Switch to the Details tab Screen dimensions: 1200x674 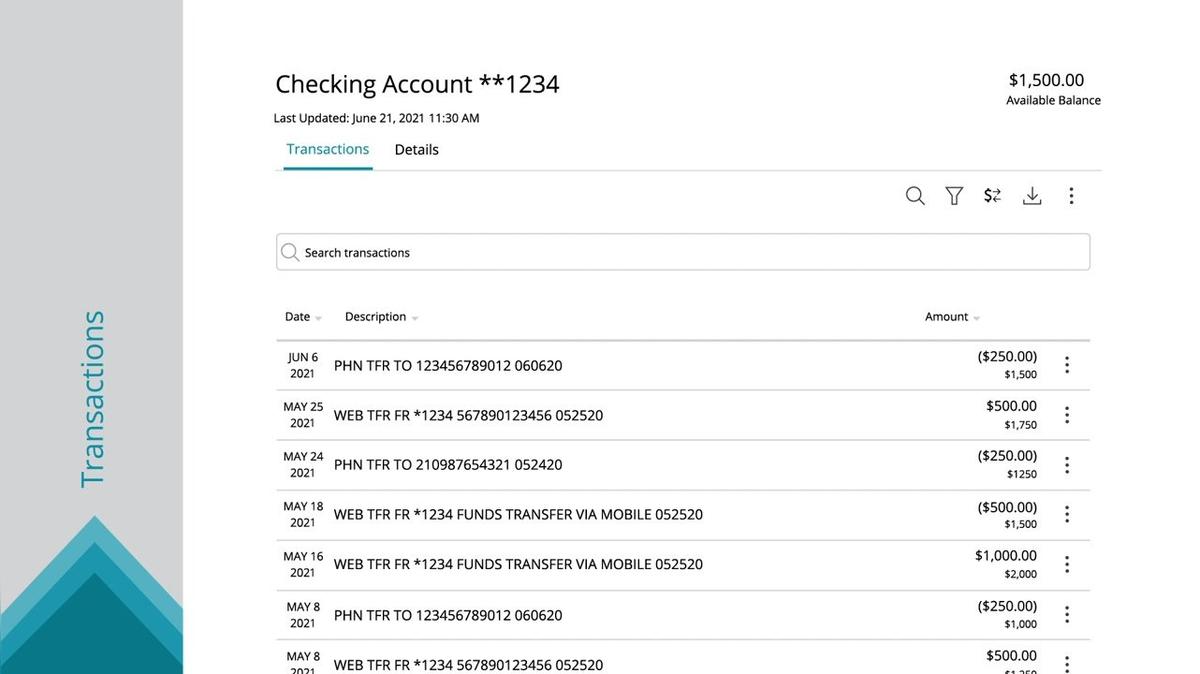click(x=416, y=149)
